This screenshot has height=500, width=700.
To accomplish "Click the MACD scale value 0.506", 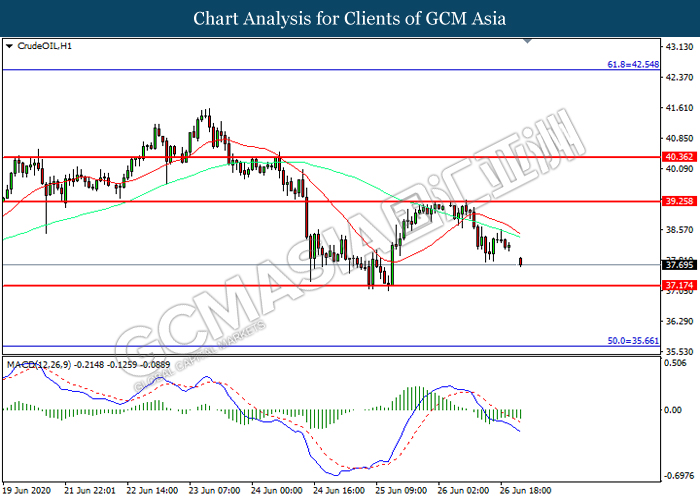I will pos(675,363).
